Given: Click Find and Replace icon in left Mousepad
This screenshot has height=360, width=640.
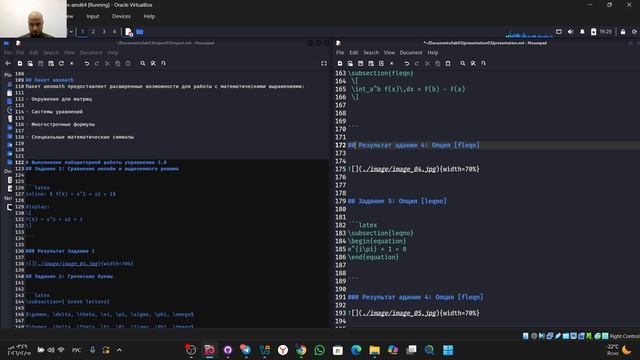Looking at the screenshot, I should [153, 63].
